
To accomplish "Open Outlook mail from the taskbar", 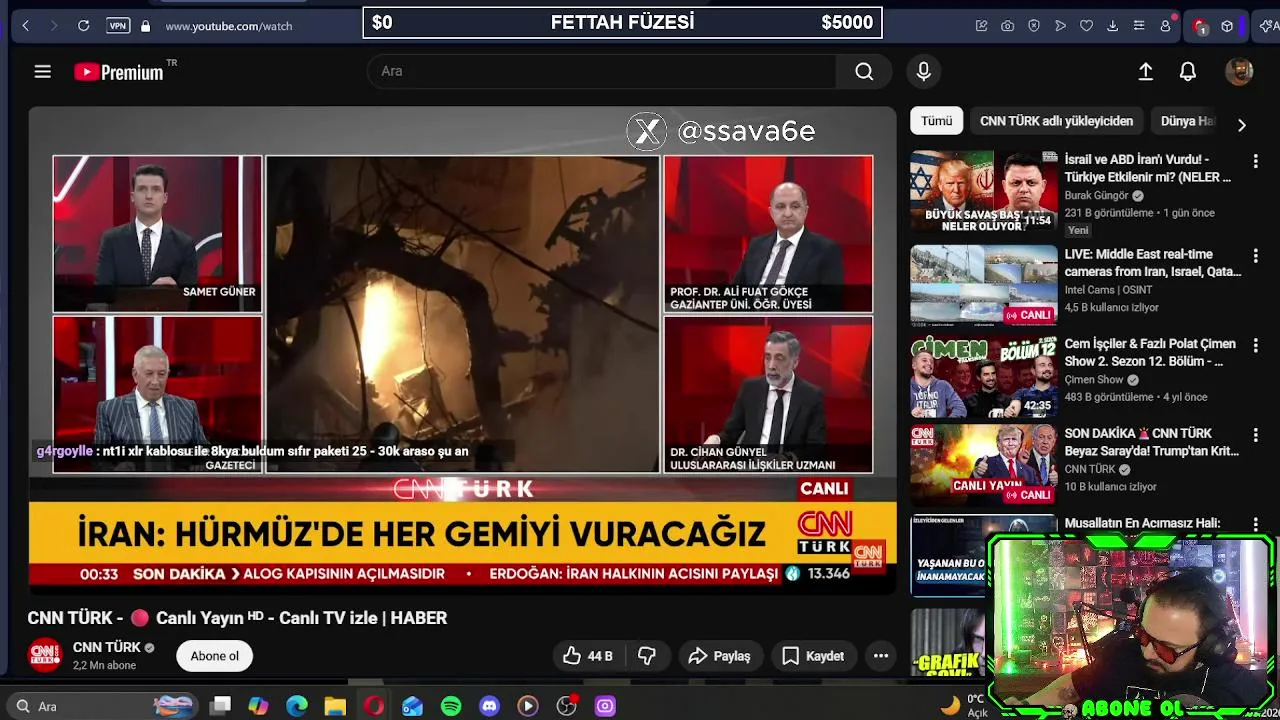I will tap(412, 706).
